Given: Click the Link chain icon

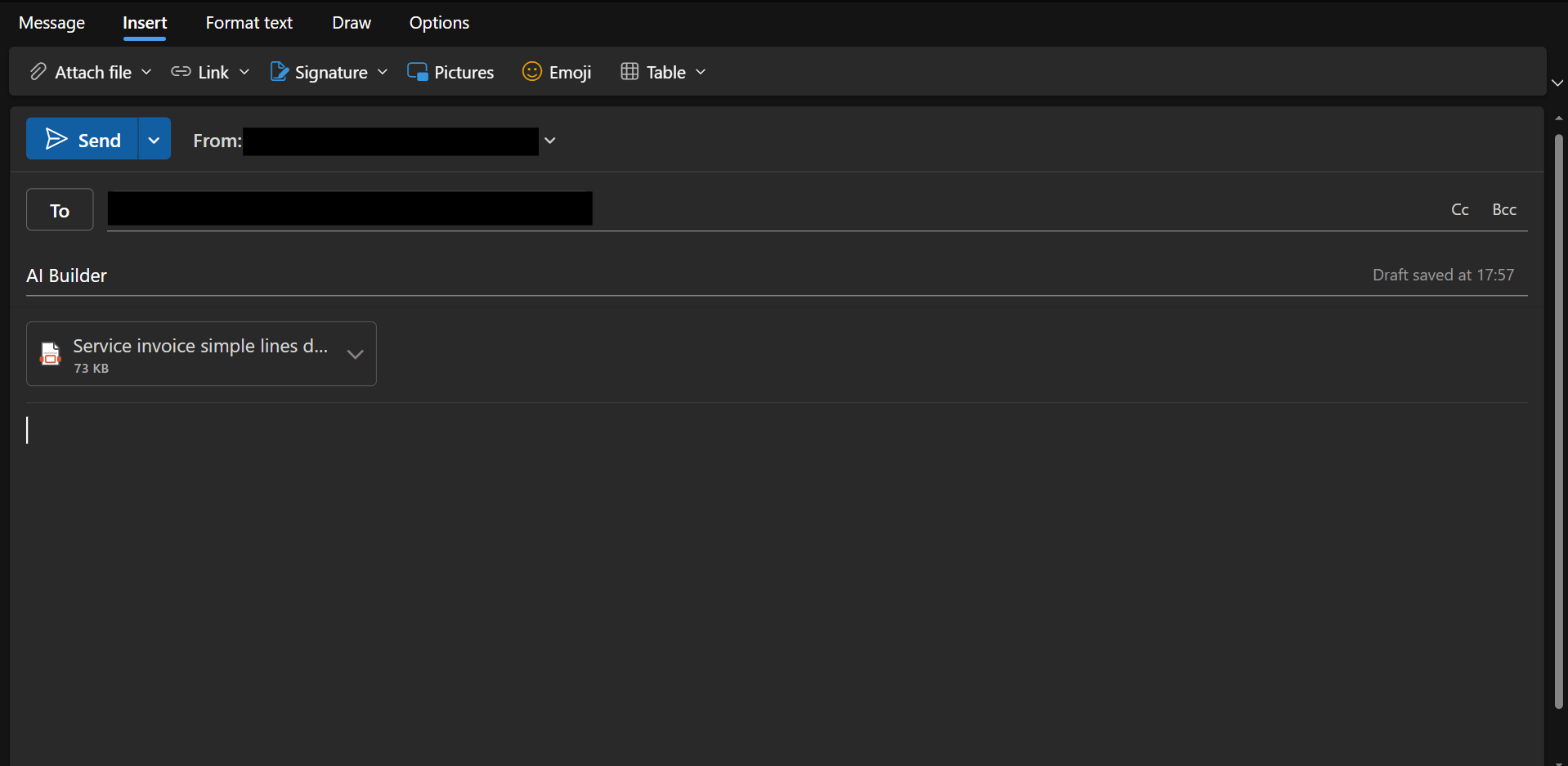Looking at the screenshot, I should point(181,72).
